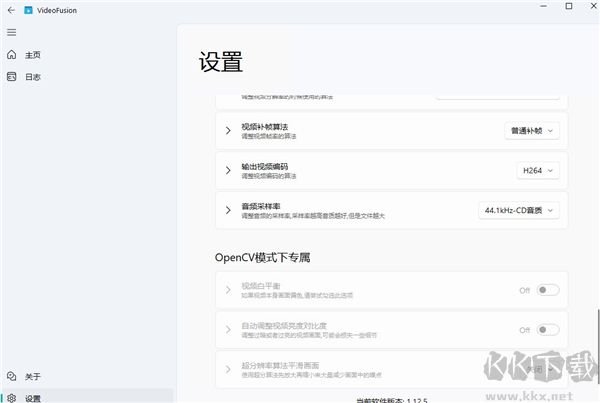Toggle the 视频白平衡 switch
The height and width of the screenshot is (403, 600).
(x=548, y=290)
